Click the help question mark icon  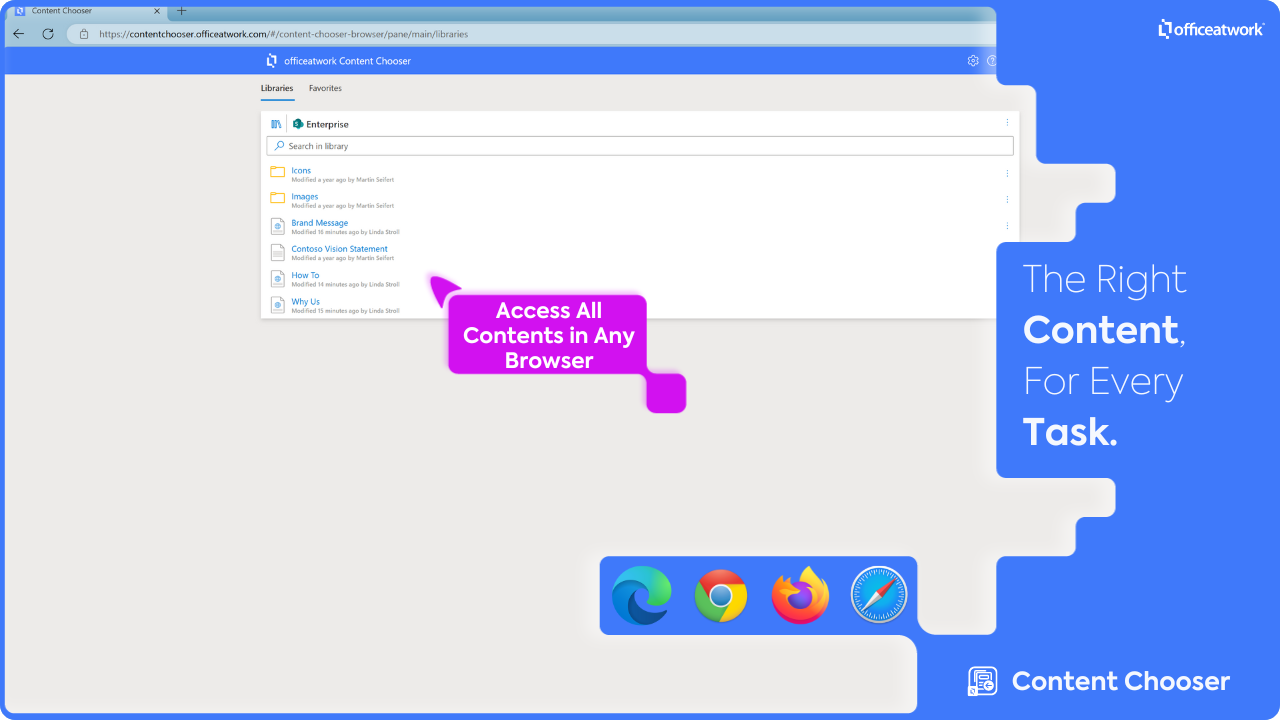tap(992, 61)
